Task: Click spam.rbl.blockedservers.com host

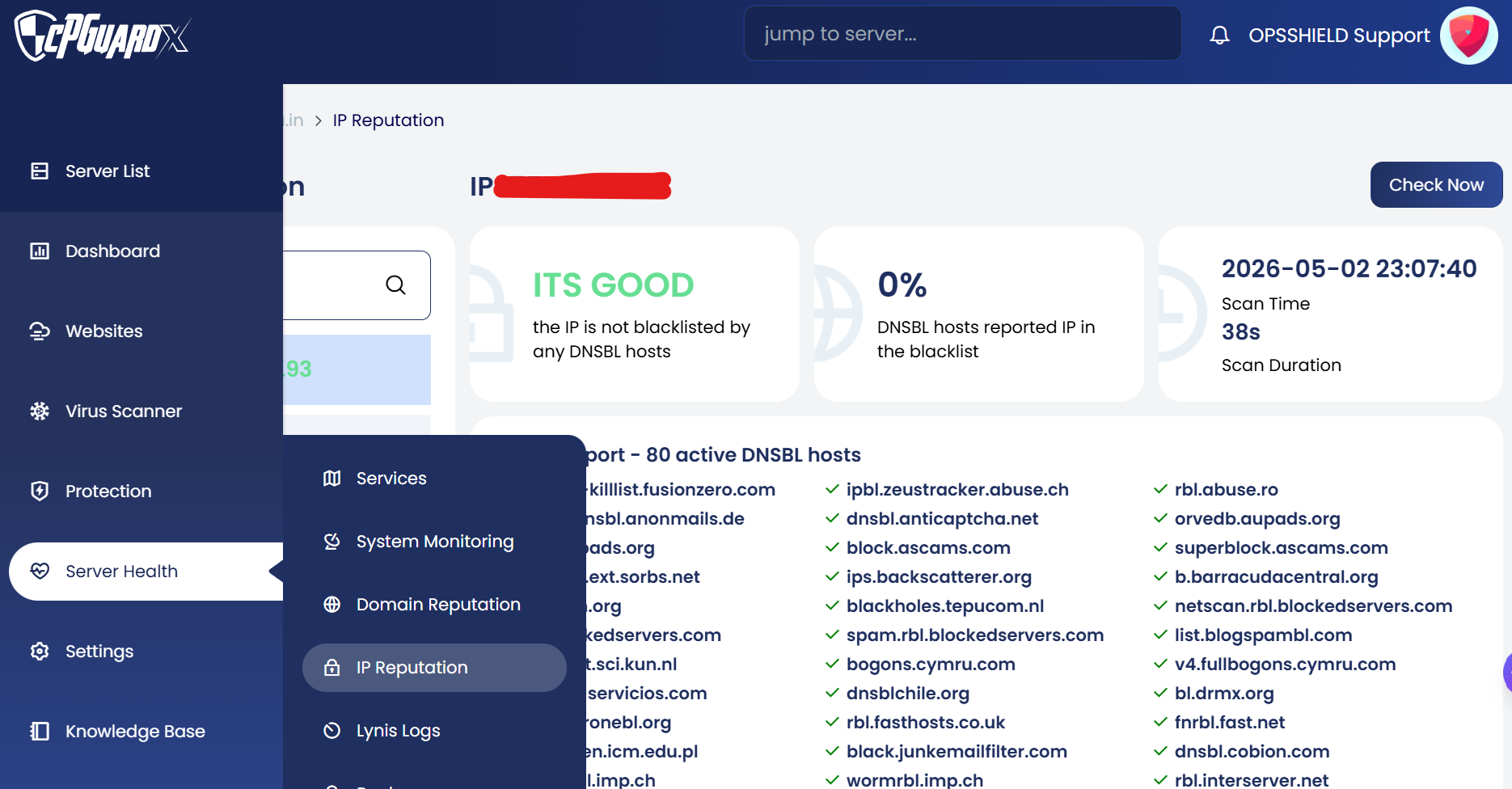Action: click(975, 635)
